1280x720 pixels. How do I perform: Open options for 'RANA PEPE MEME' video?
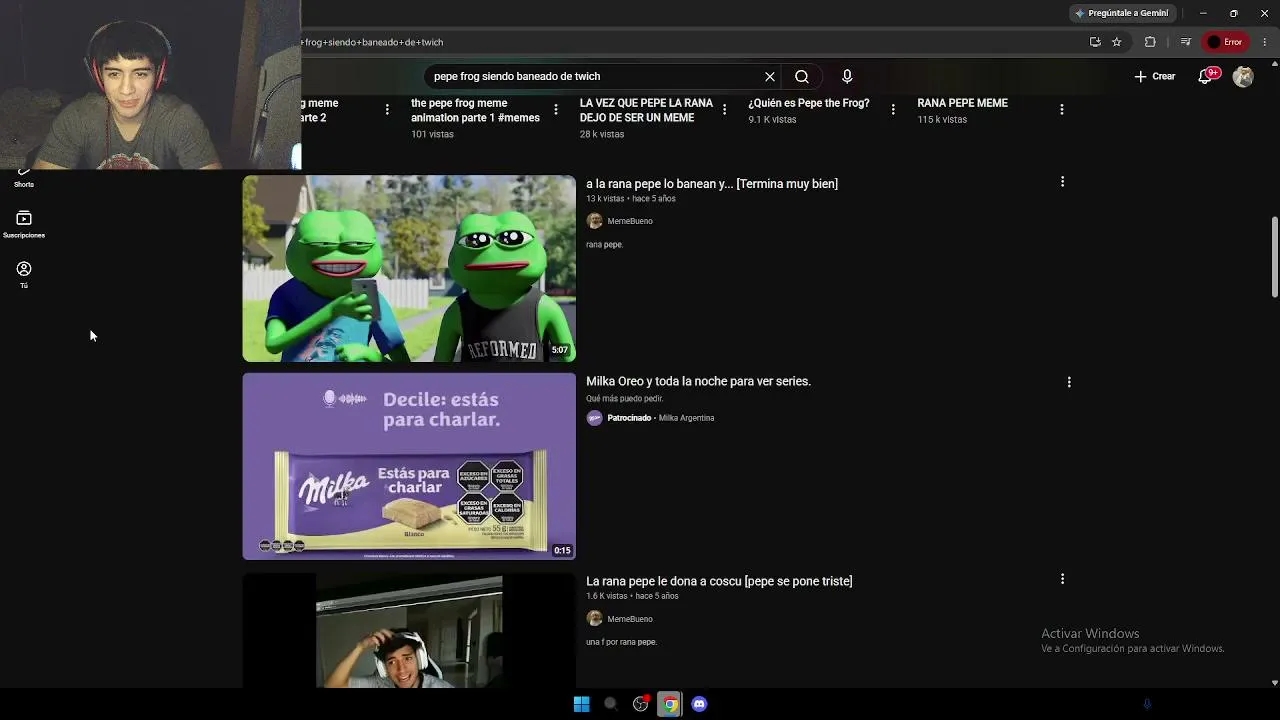tap(1062, 109)
